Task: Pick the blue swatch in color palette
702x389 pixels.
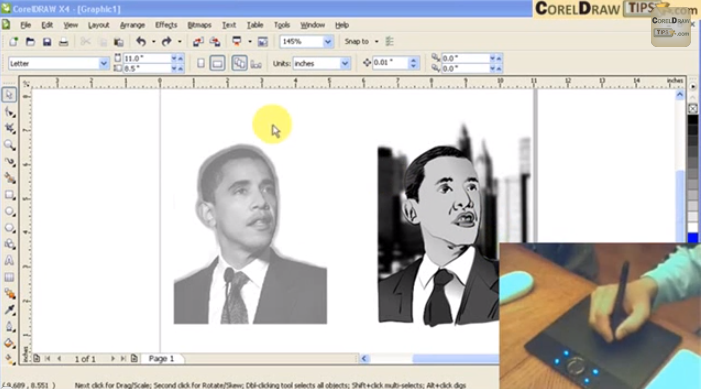Action: click(693, 237)
